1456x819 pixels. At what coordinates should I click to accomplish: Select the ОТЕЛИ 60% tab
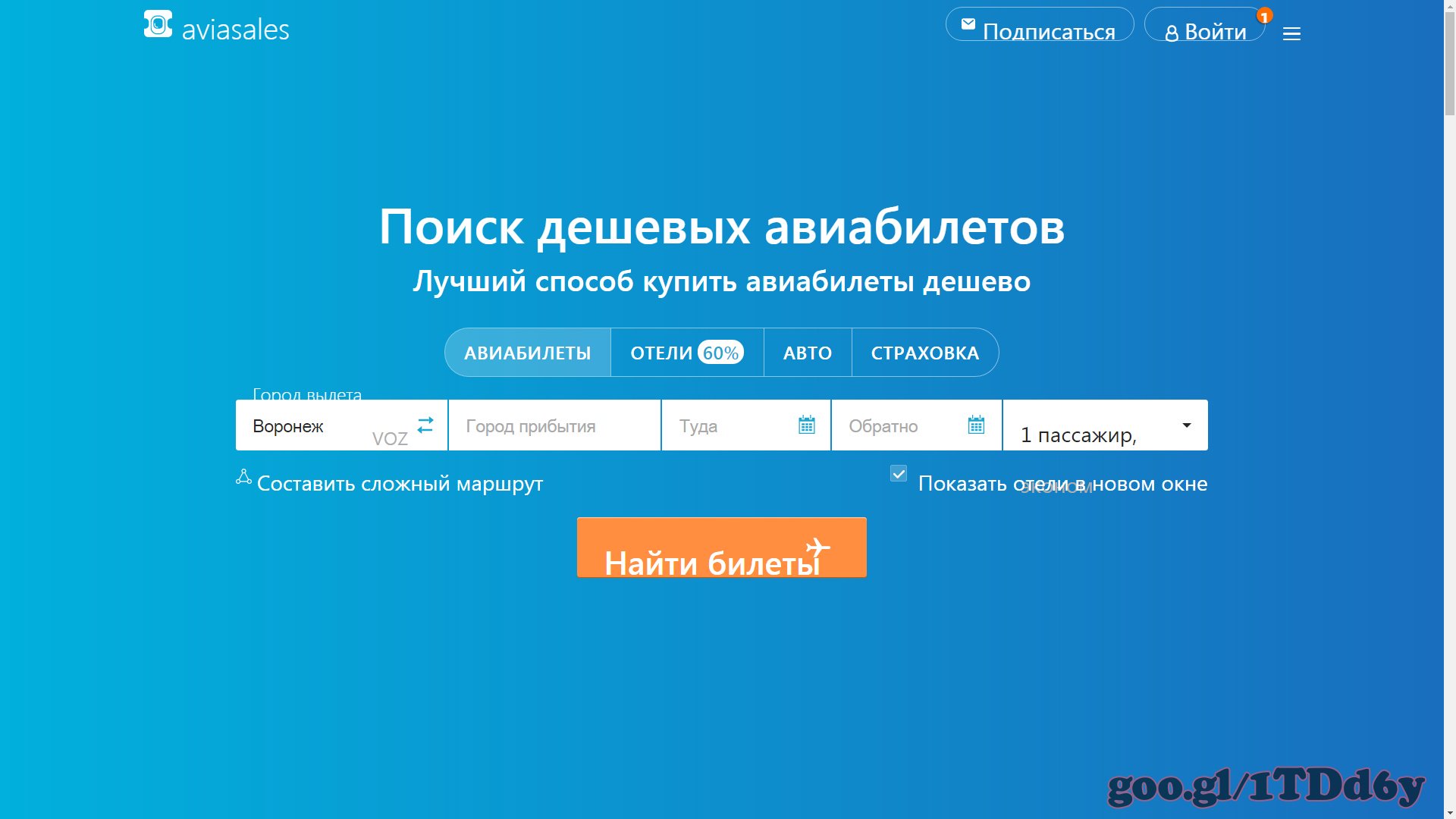(687, 352)
